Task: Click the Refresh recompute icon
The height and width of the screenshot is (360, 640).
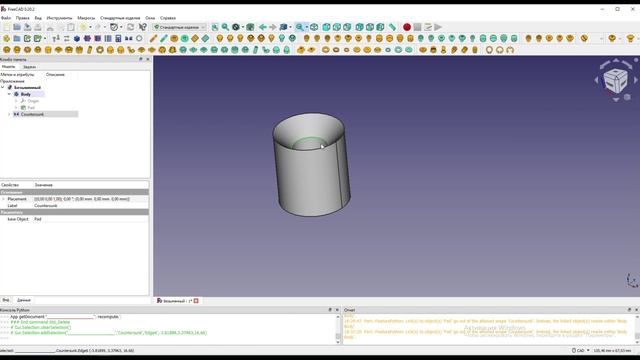Action: pyautogui.click(x=131, y=27)
